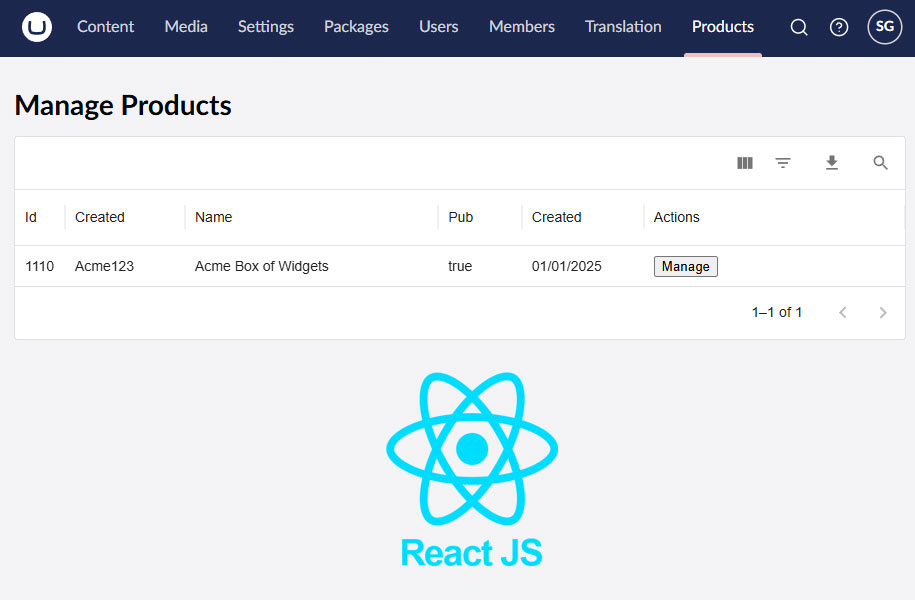915x600 pixels.
Task: Click the 1–1 of 1 pagination text
Action: point(777,312)
